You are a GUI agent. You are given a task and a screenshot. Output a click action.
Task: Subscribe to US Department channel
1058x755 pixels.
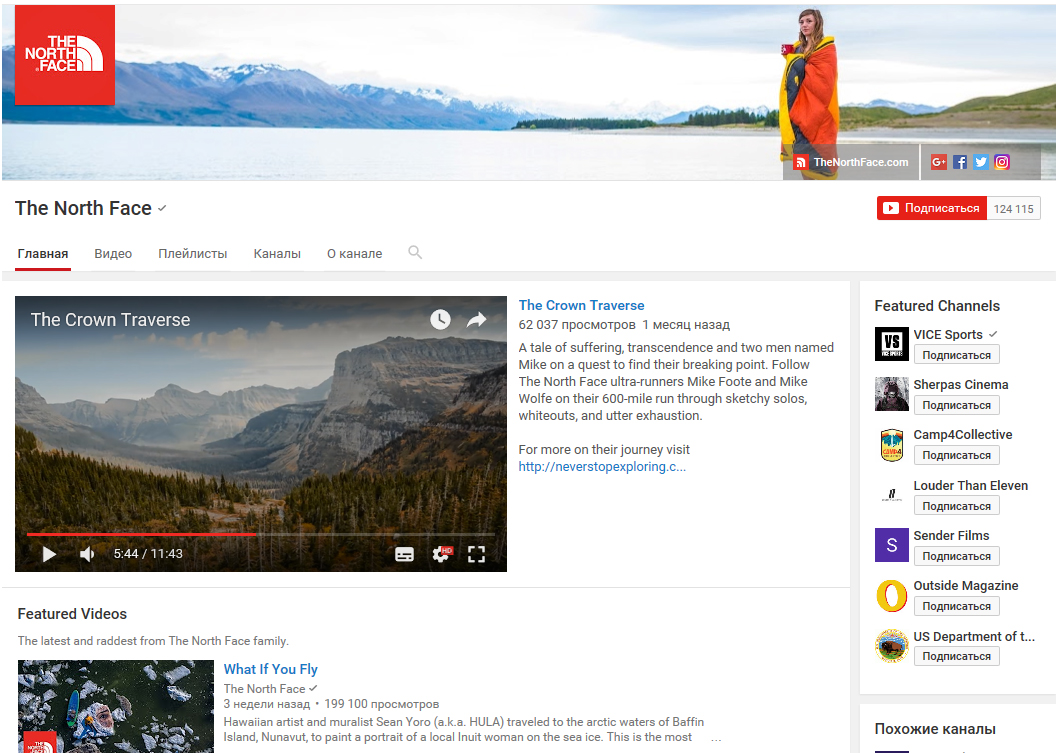pos(956,656)
